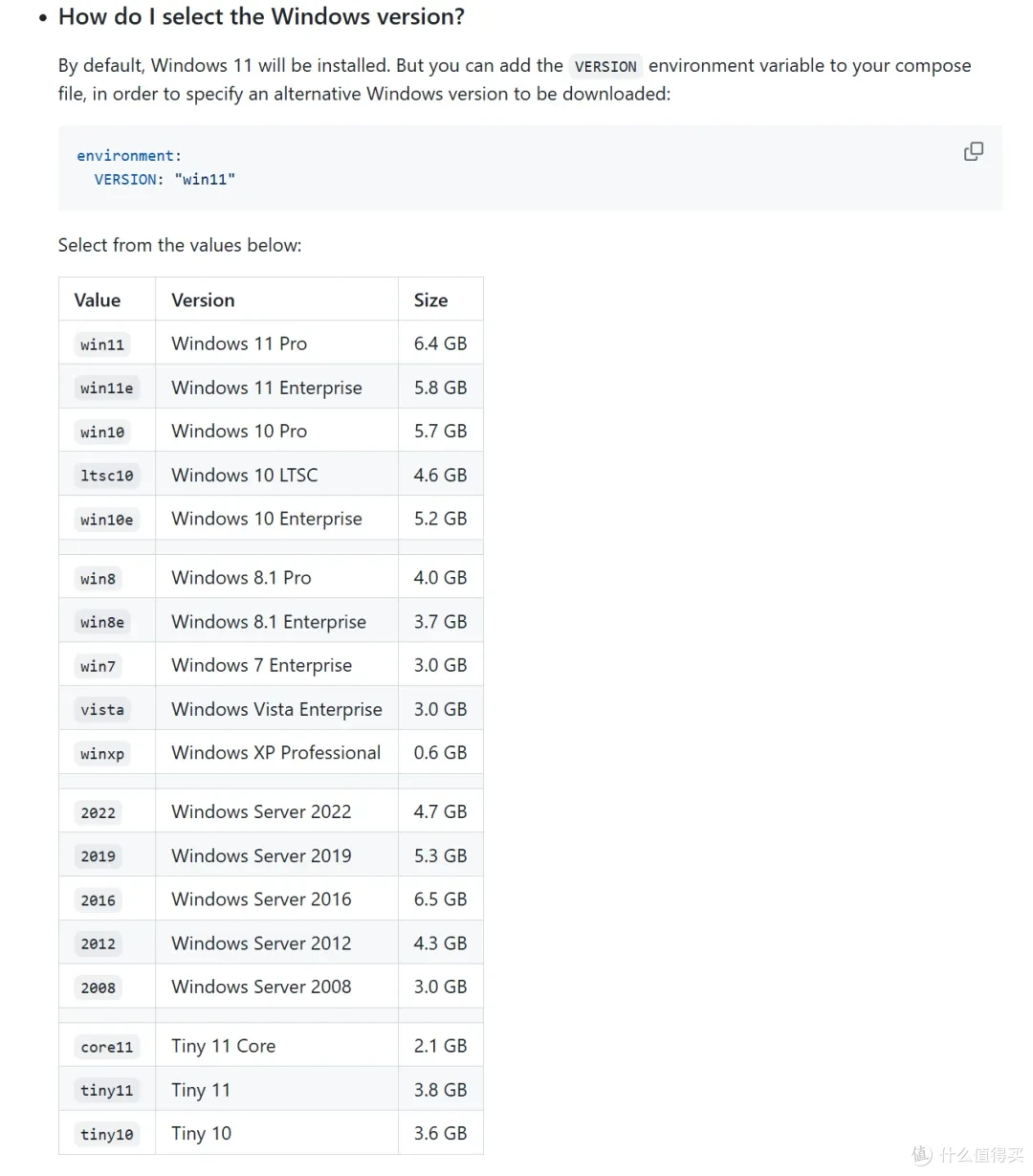Click the Windows Server 2016 version cell
Image resolution: width=1033 pixels, height=1176 pixels.
point(276,899)
